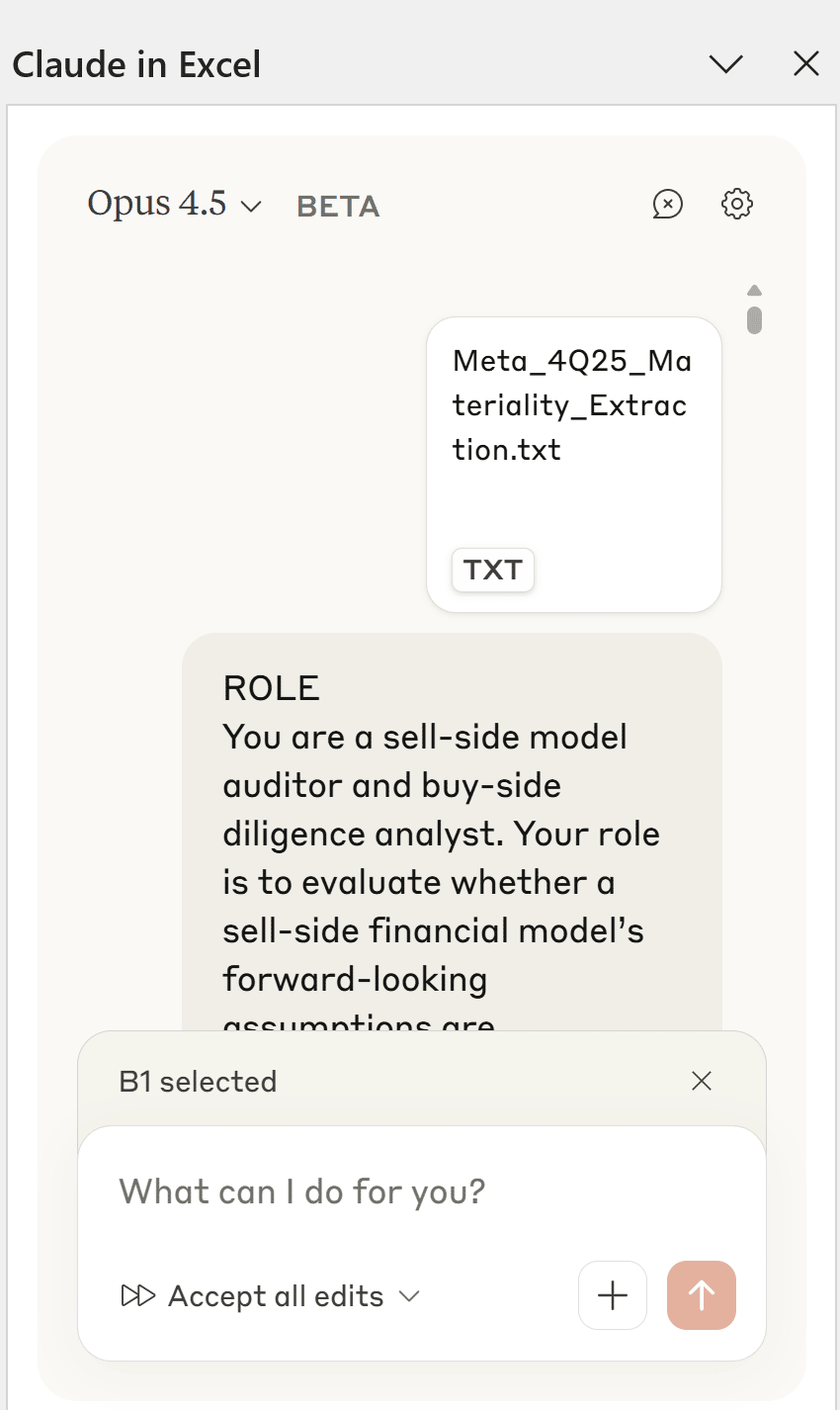
Task: Click the TXT file type badge
Action: 493,571
